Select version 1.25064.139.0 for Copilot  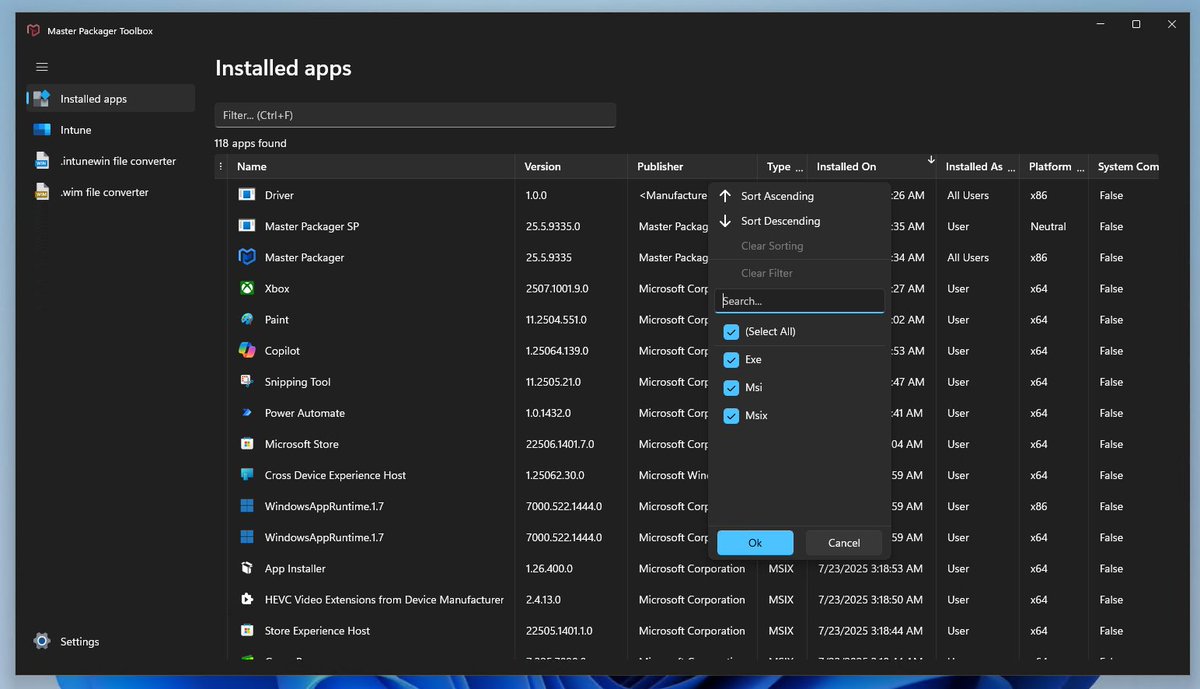pos(557,351)
